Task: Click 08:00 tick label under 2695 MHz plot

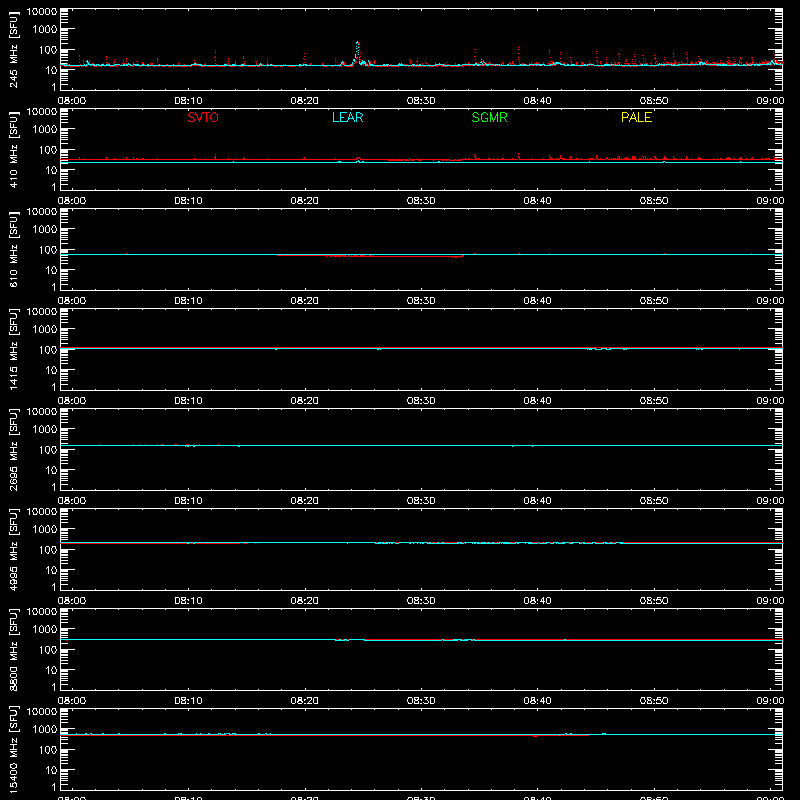Action: pyautogui.click(x=72, y=501)
